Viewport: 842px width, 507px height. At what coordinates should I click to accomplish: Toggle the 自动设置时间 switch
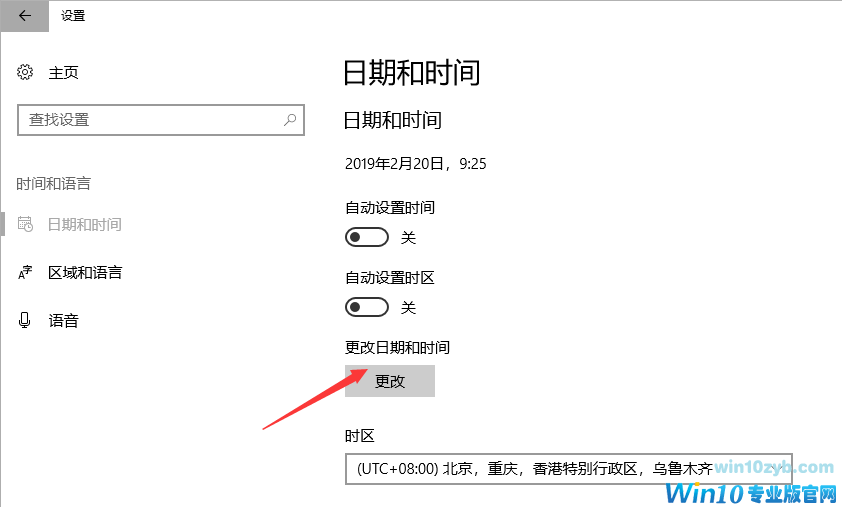(x=367, y=237)
